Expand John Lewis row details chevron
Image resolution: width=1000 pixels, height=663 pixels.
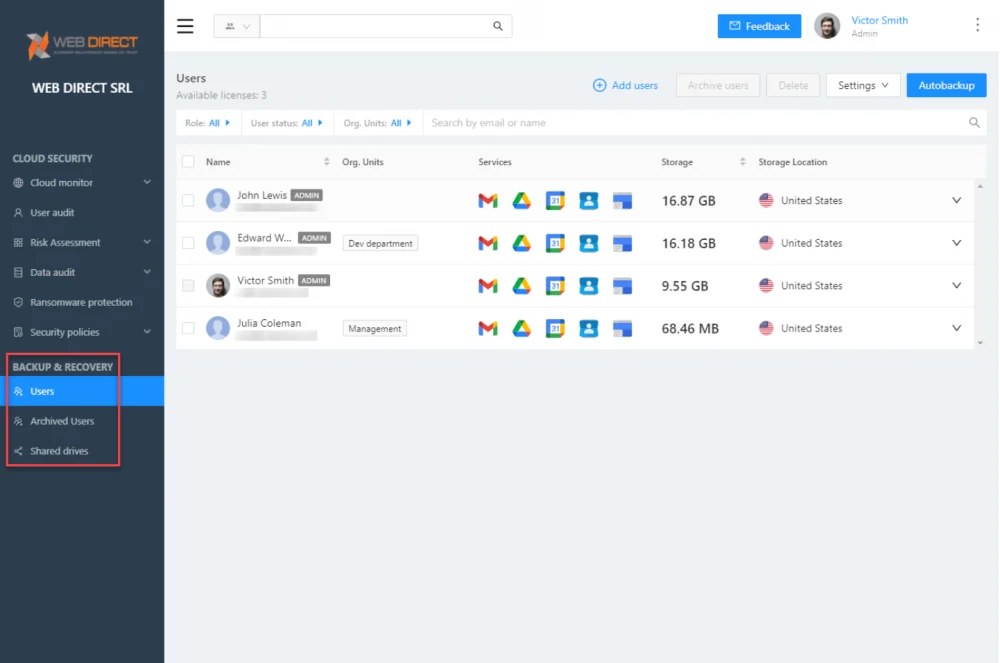click(x=956, y=200)
